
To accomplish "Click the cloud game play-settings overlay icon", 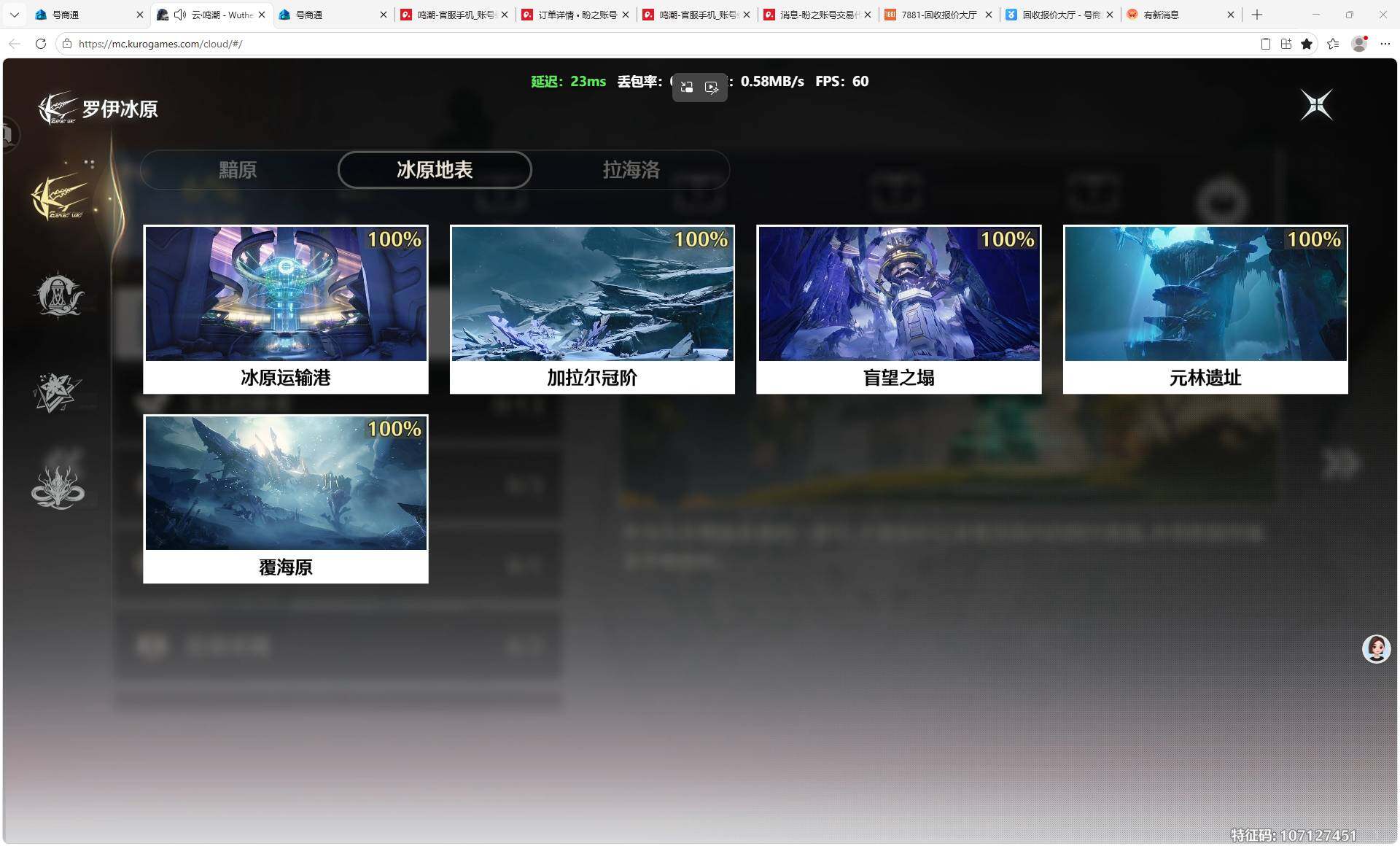I will (712, 88).
